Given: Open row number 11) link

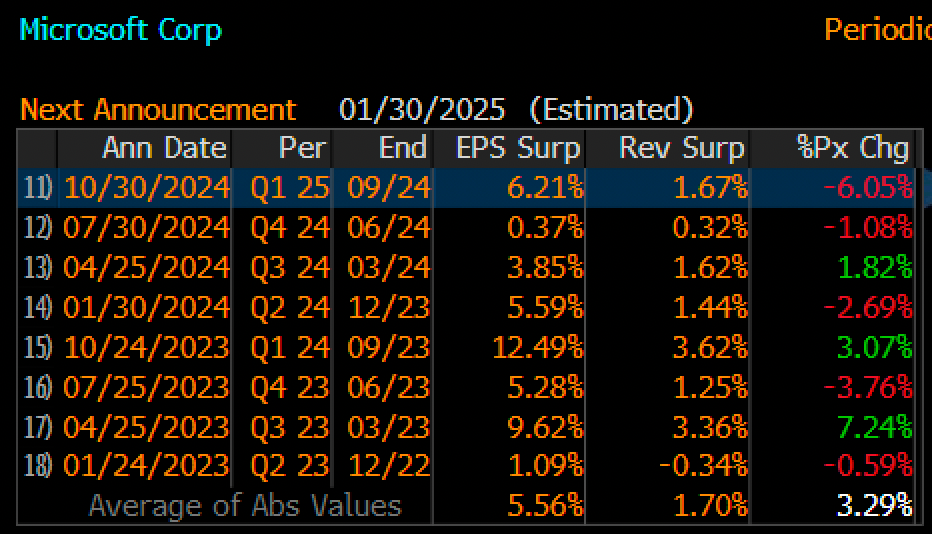Looking at the screenshot, I should pos(37,188).
